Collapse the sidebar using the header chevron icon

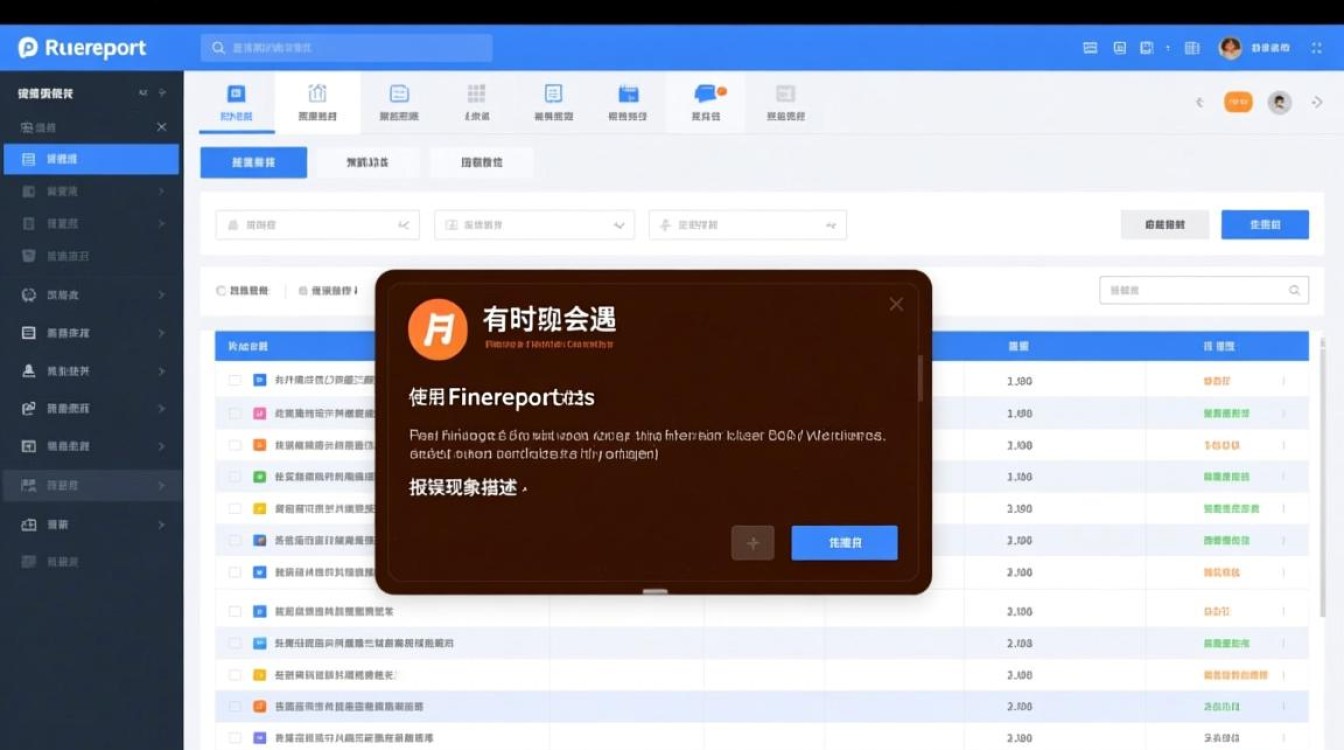143,93
